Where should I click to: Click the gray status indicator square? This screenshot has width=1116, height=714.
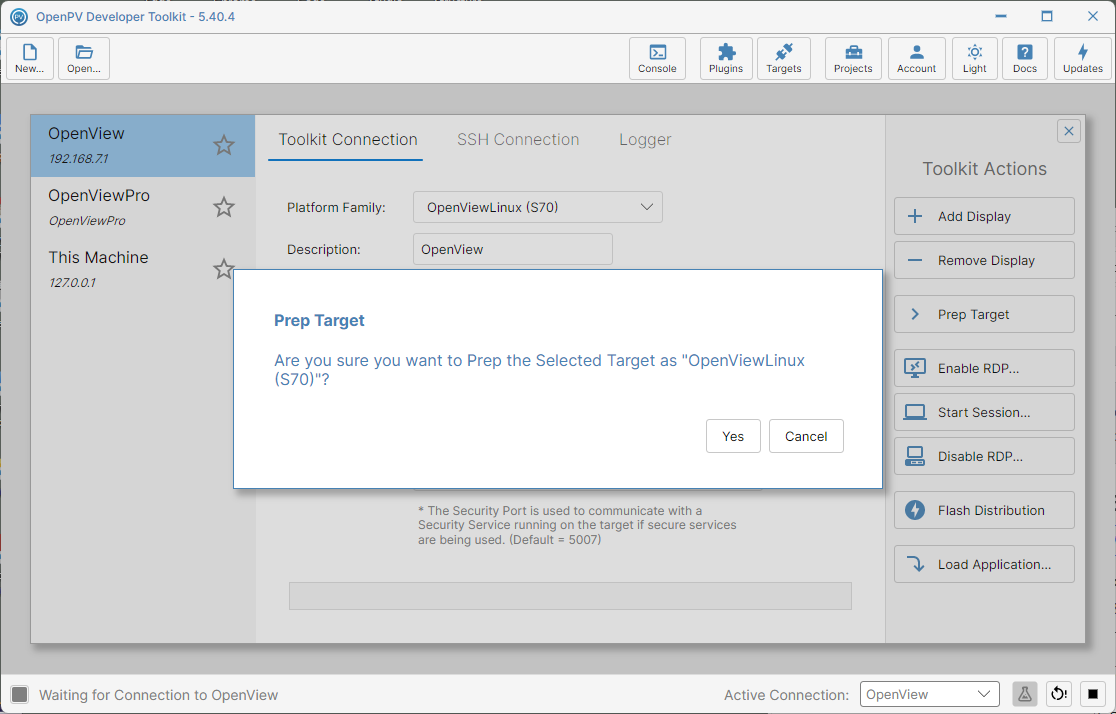20,695
